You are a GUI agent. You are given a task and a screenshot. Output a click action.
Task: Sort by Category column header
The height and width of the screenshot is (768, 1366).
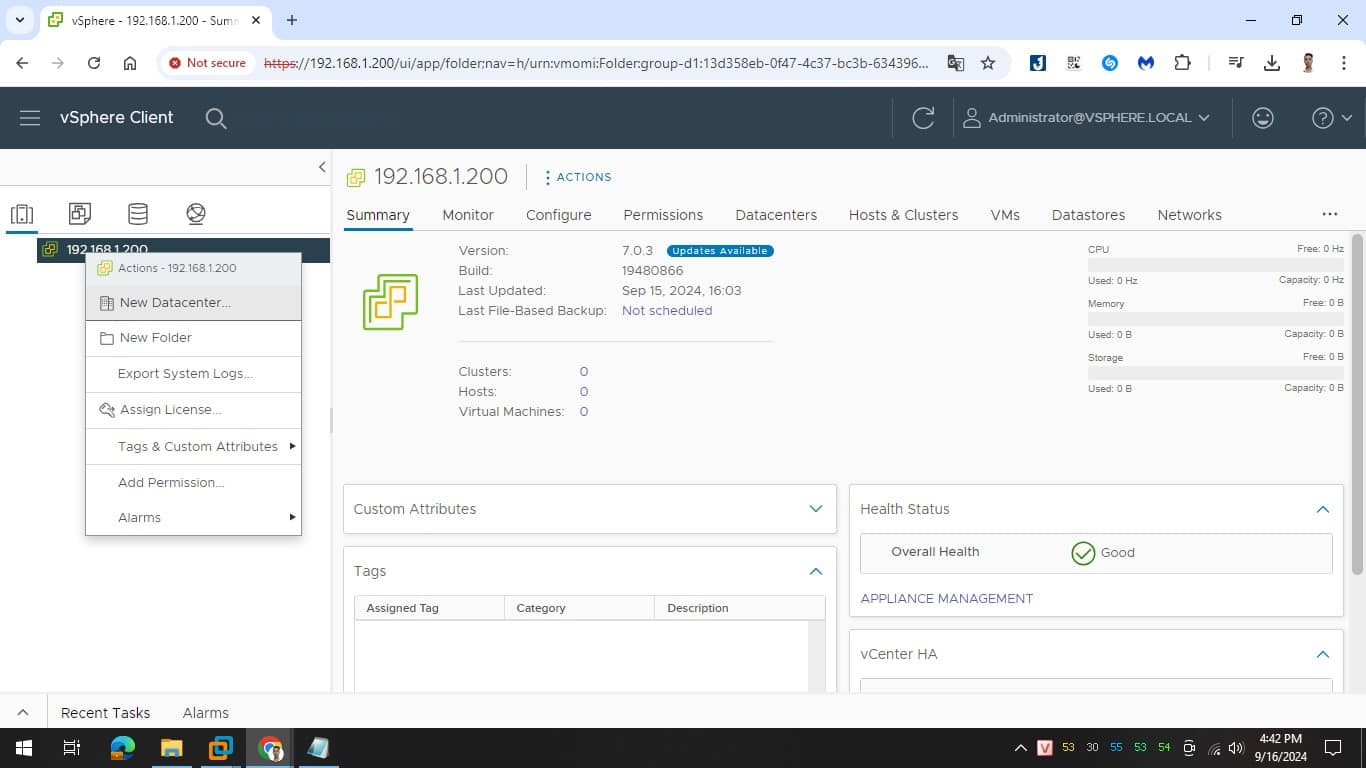(x=580, y=608)
